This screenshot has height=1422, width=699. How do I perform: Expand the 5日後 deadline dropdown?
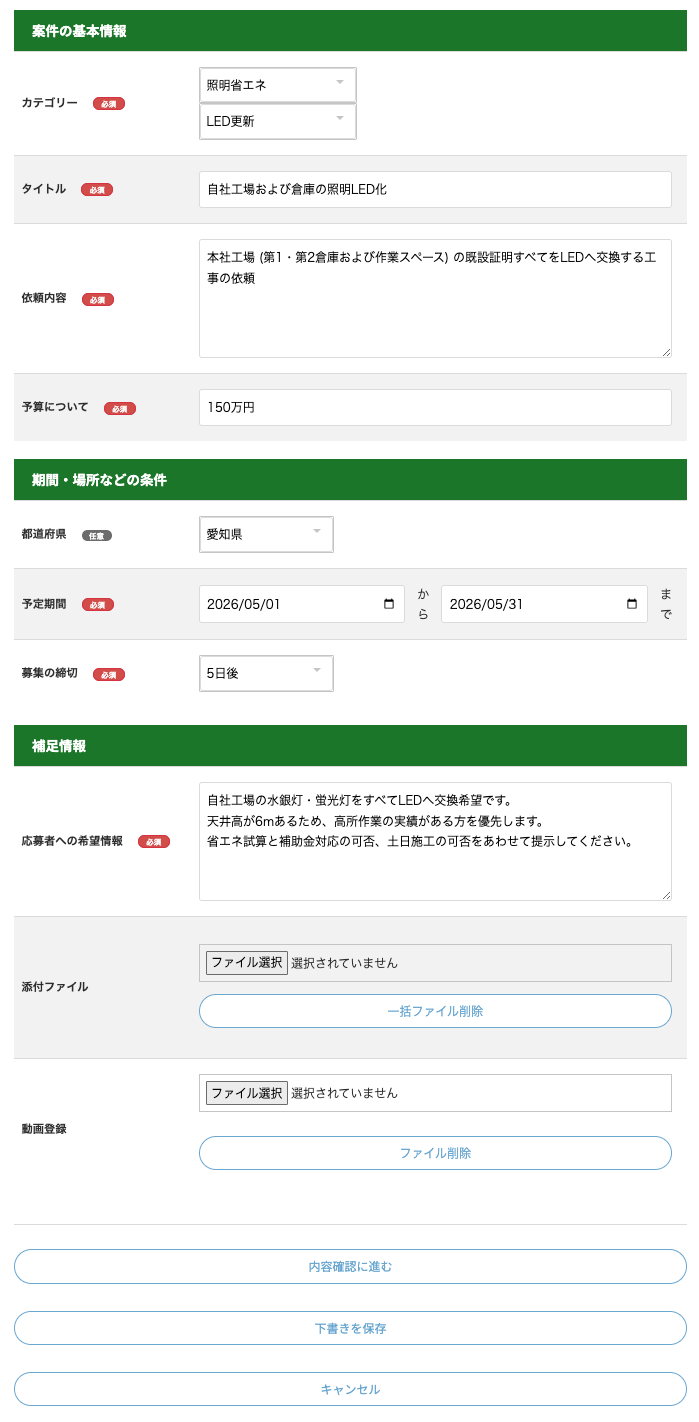pos(266,673)
